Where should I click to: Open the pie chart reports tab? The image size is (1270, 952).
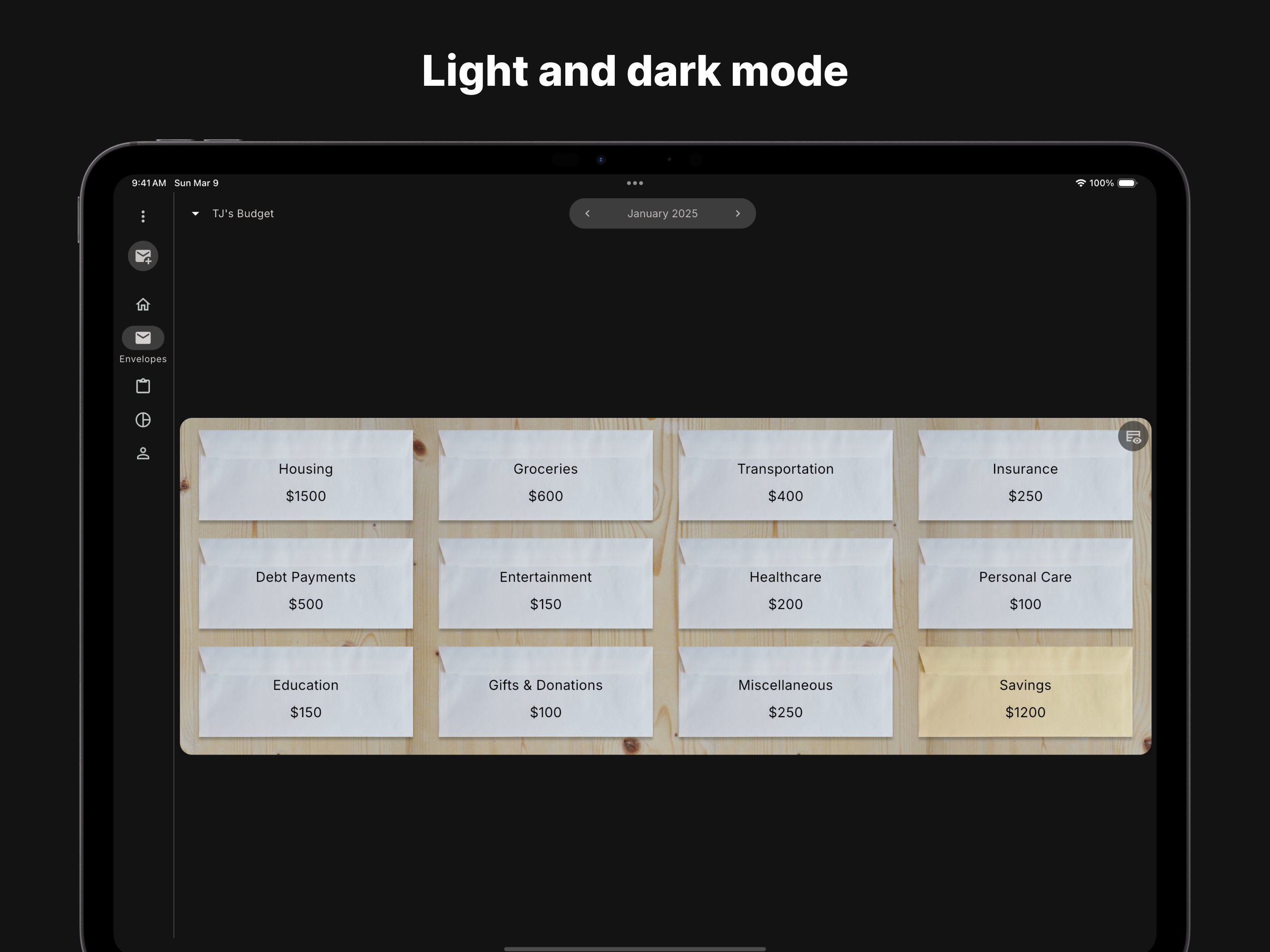click(x=143, y=420)
